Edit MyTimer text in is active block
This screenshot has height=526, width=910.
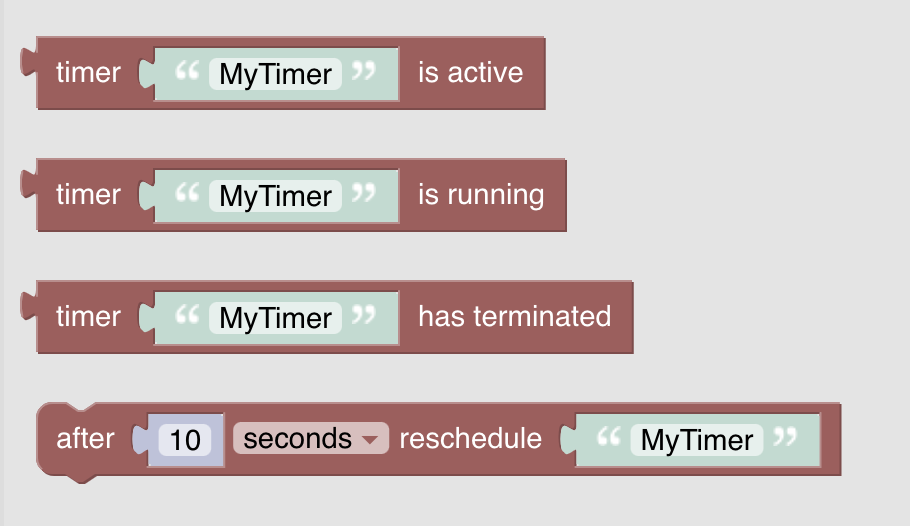[275, 74]
